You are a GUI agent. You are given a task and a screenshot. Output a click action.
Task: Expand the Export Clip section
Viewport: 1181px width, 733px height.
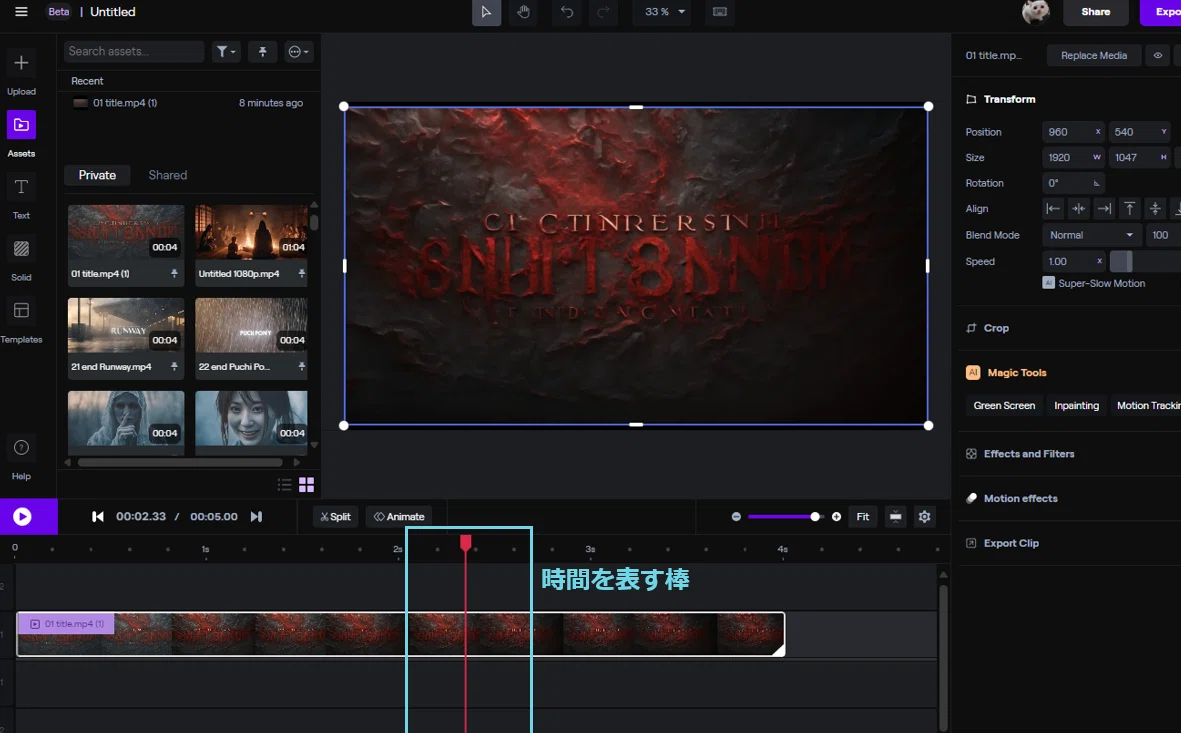(x=1011, y=543)
